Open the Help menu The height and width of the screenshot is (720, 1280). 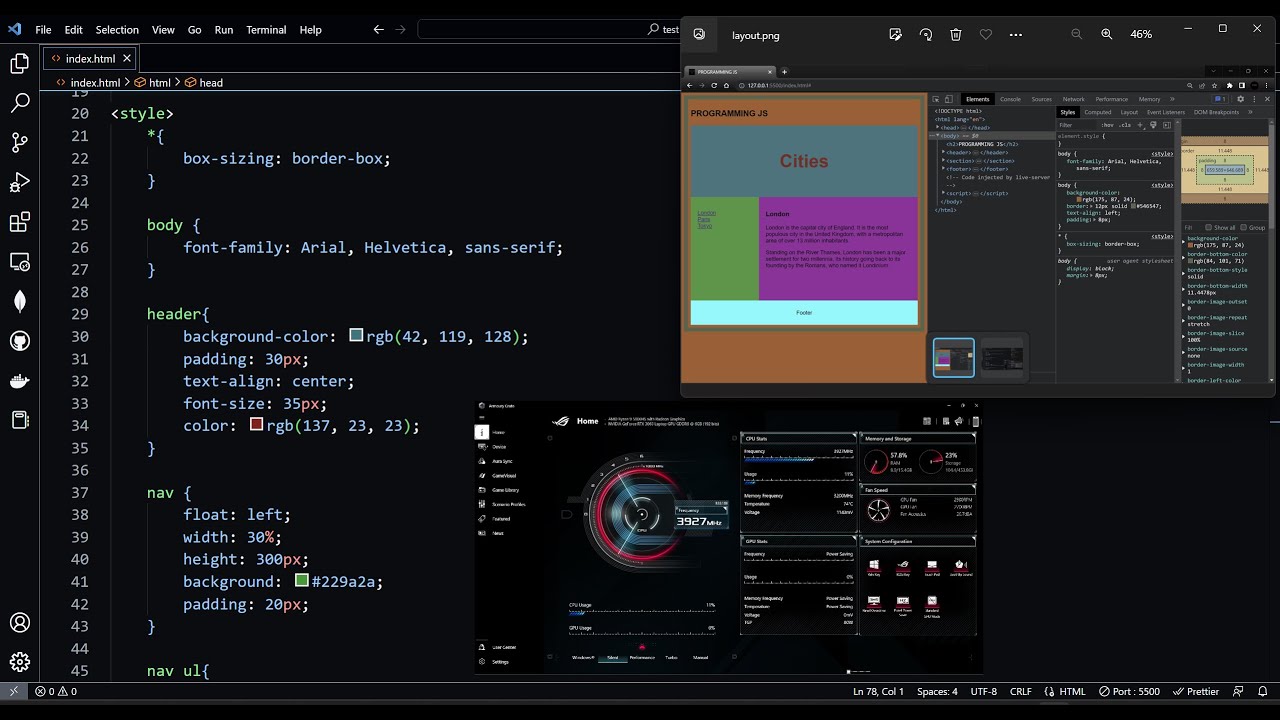click(311, 29)
